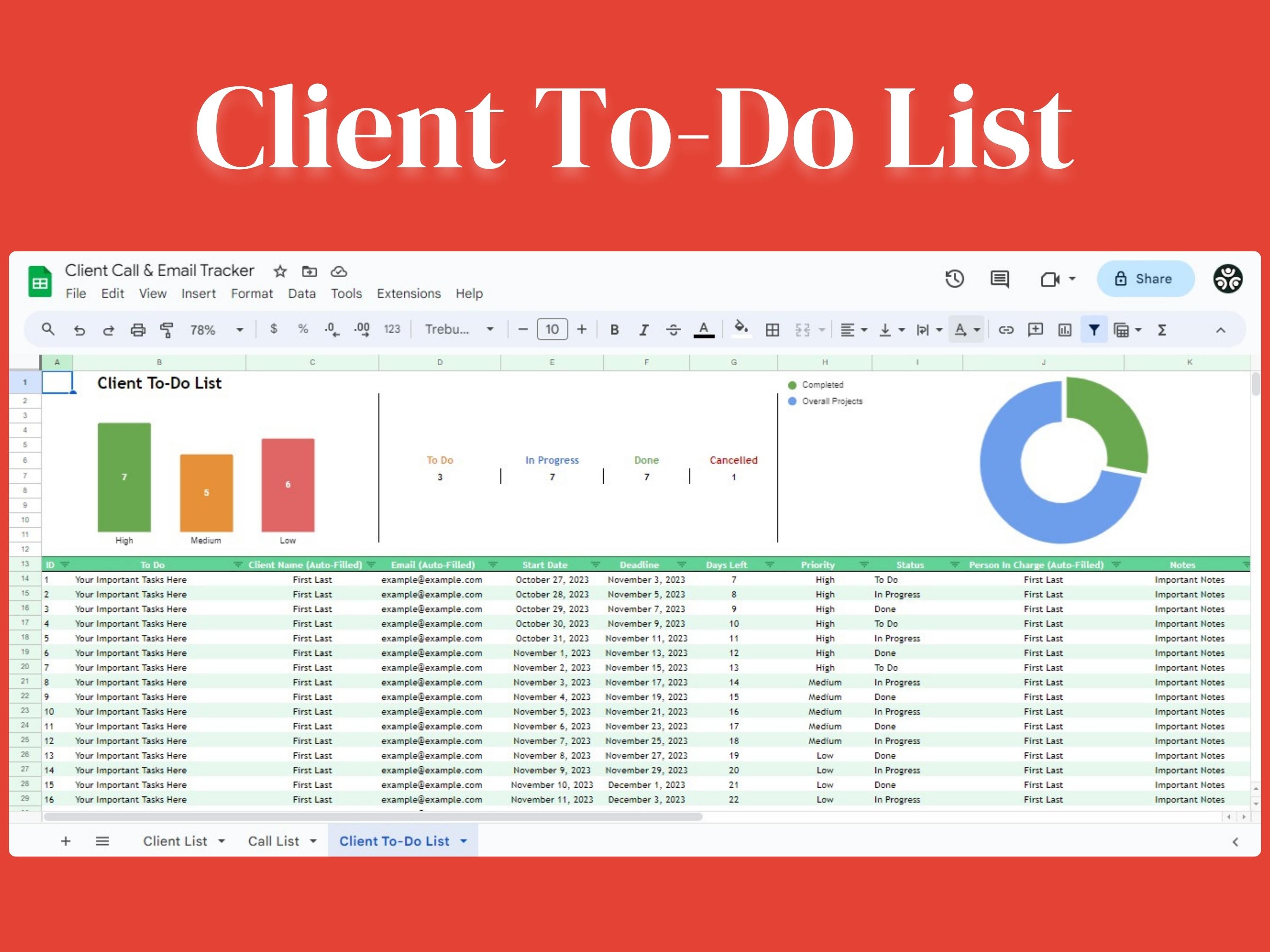Click the functions sigma icon
Viewport: 1270px width, 952px height.
(x=1162, y=330)
